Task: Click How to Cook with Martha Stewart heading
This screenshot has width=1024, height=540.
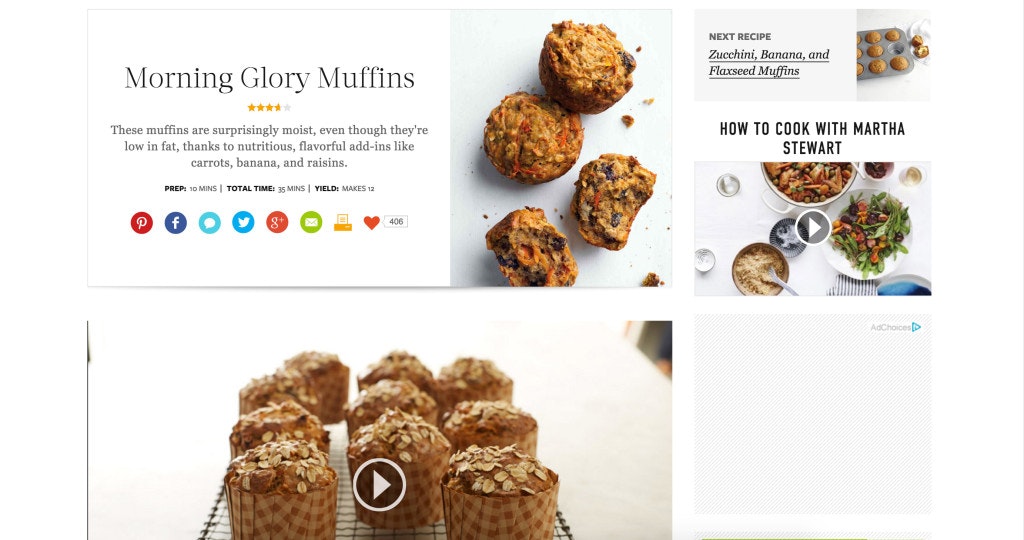Action: pyautogui.click(x=812, y=138)
